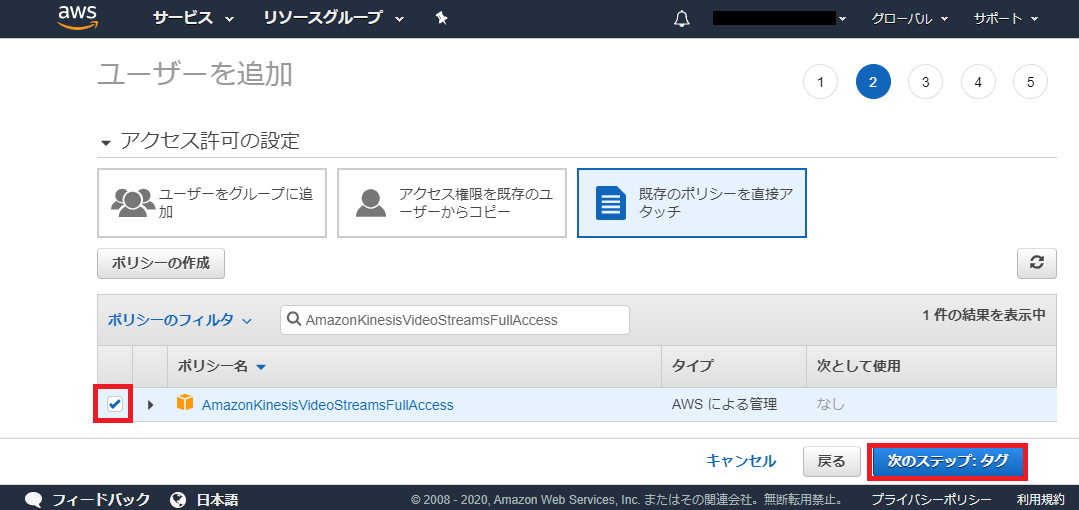Image resolution: width=1079 pixels, height=510 pixels.
Task: Click the 戻る button
Action: tap(832, 461)
